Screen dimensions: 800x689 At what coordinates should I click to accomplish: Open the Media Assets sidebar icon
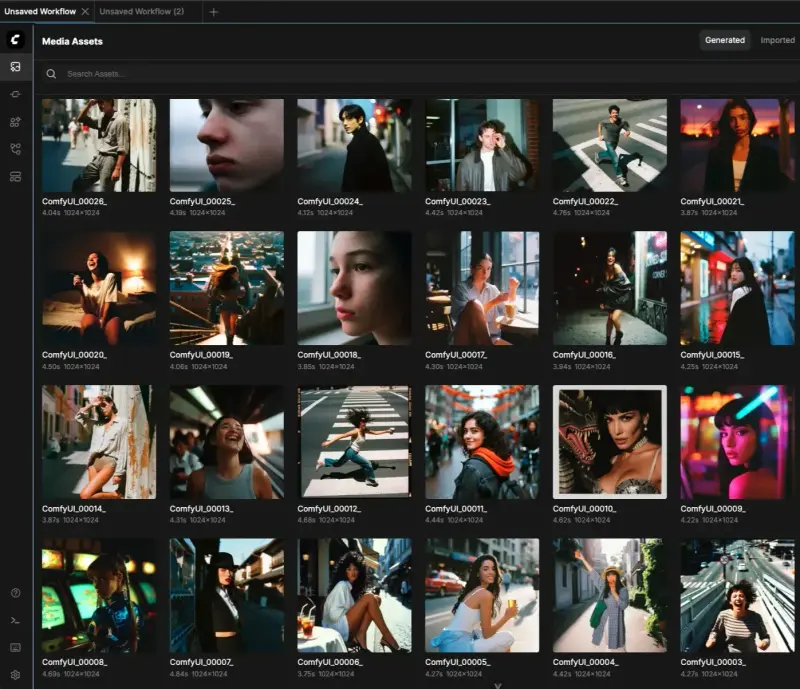pos(15,67)
